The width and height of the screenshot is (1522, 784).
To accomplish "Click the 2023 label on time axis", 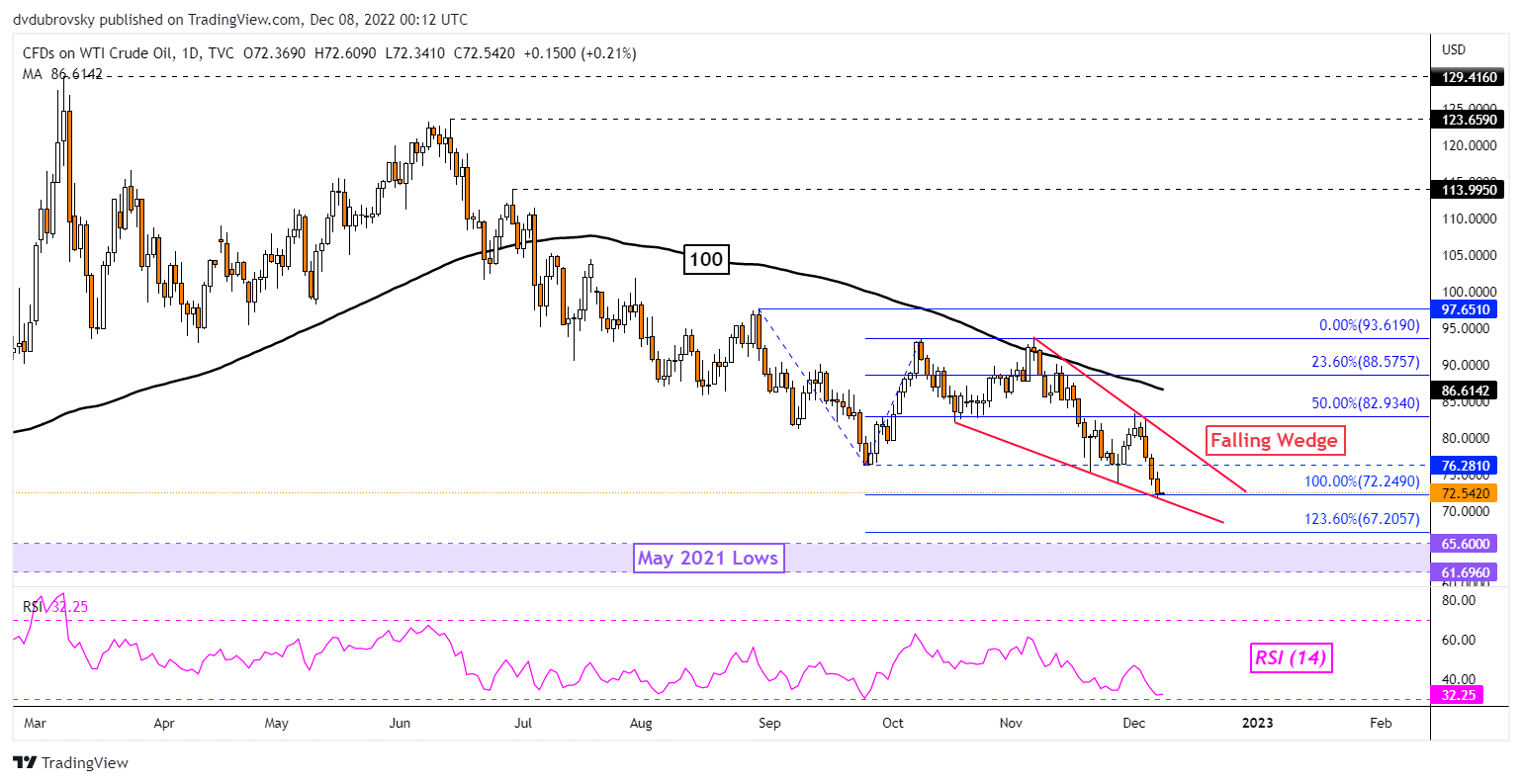I will [1257, 723].
